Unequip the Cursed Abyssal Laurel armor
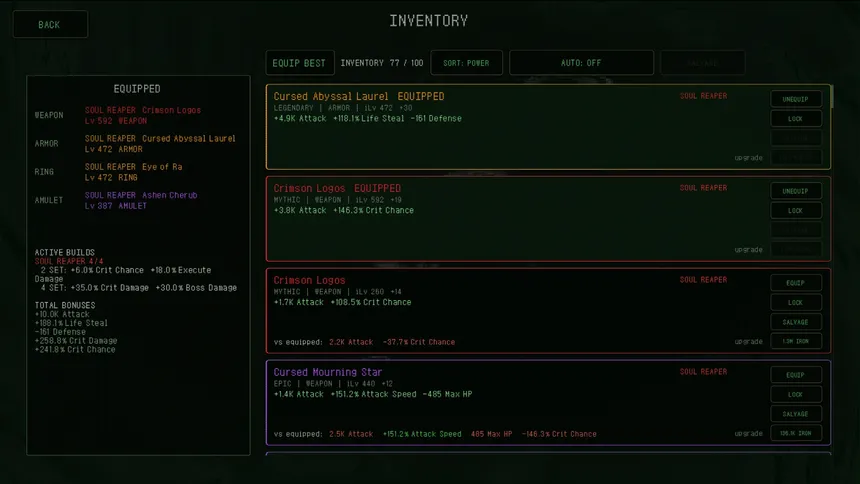The image size is (860, 484). (x=795, y=99)
